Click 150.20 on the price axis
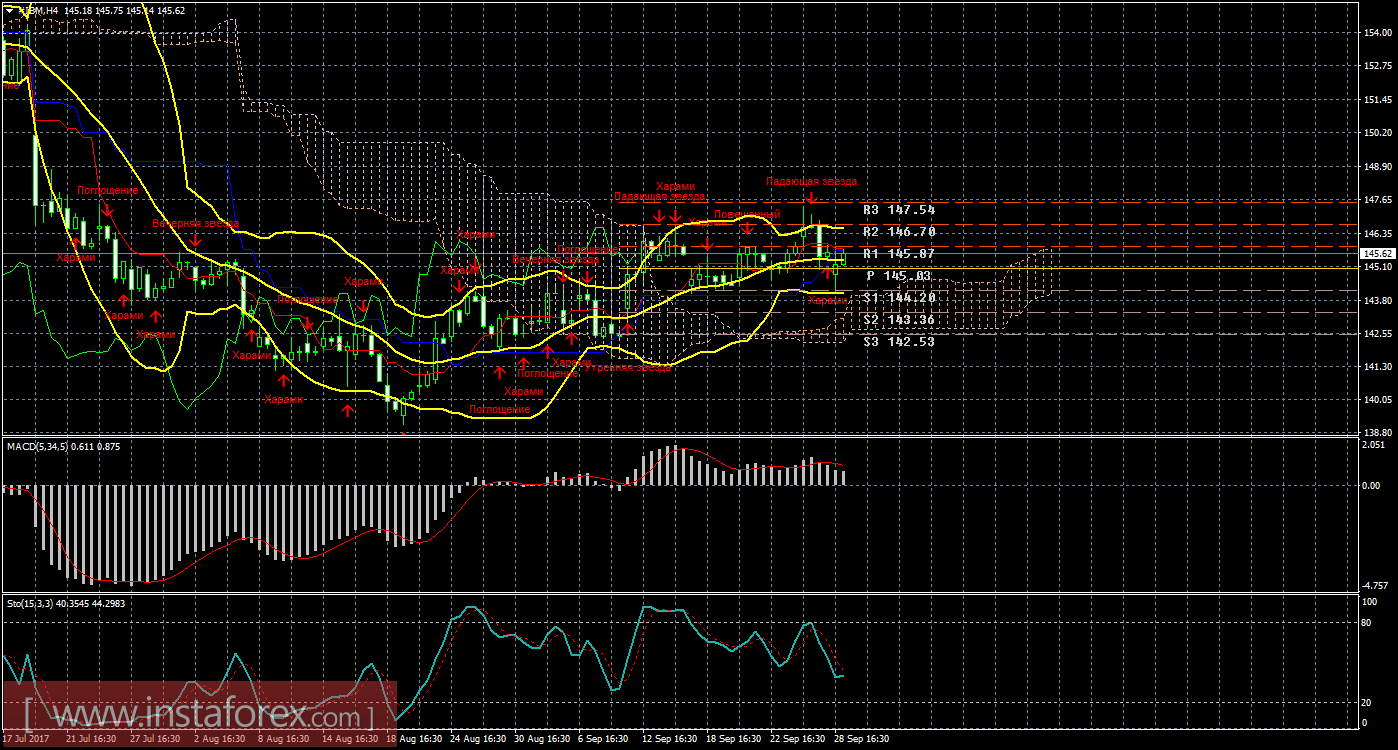This screenshot has width=1398, height=750. 1377,133
